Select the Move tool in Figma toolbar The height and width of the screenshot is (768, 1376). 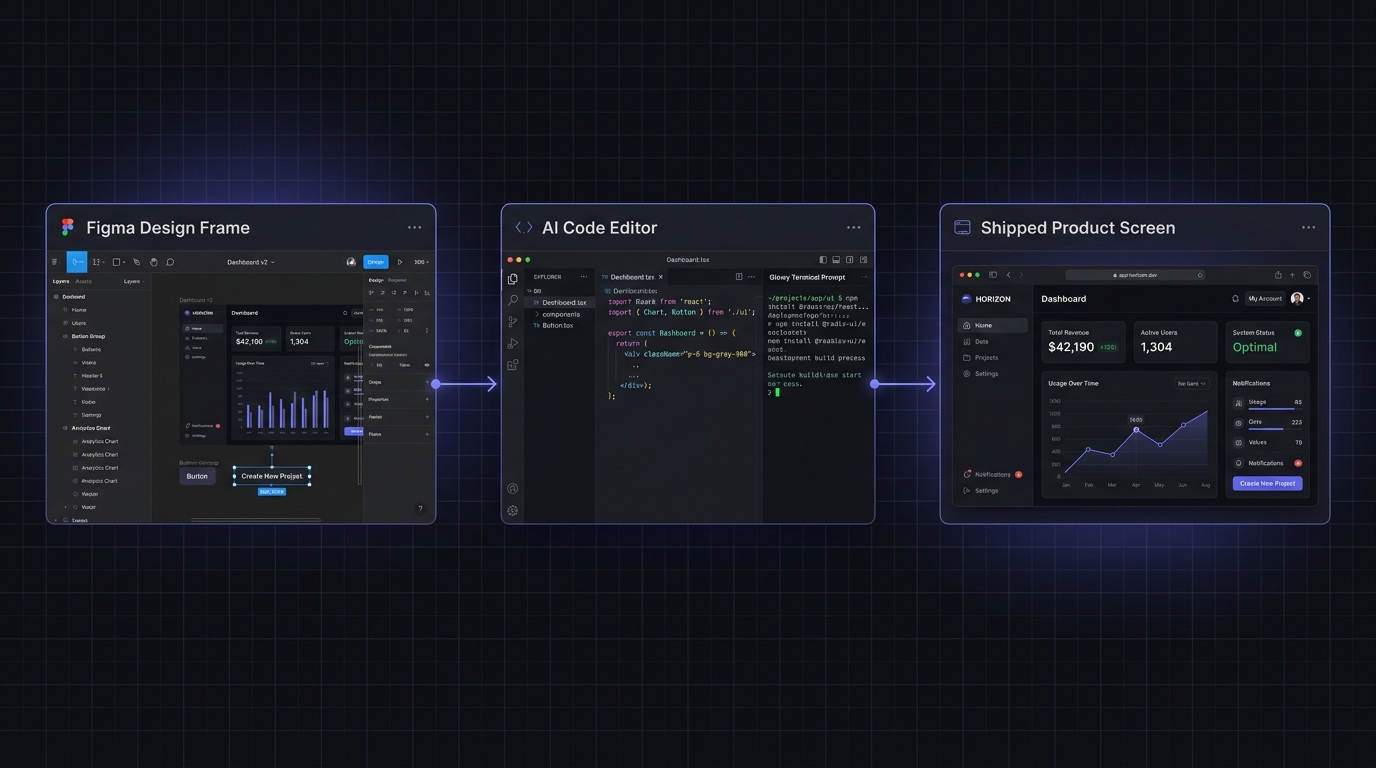click(x=77, y=262)
